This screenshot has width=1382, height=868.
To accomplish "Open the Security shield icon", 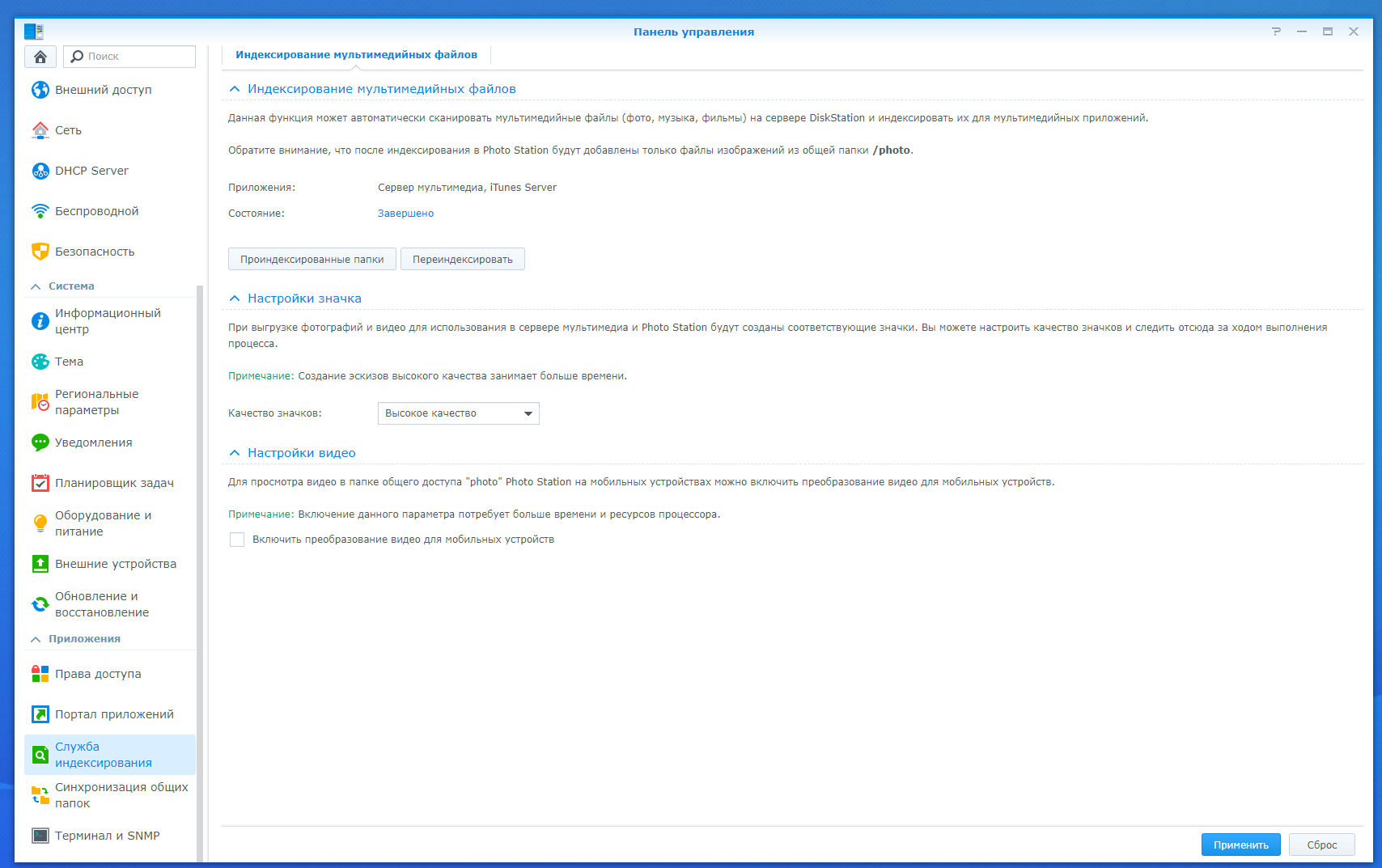I will [40, 252].
